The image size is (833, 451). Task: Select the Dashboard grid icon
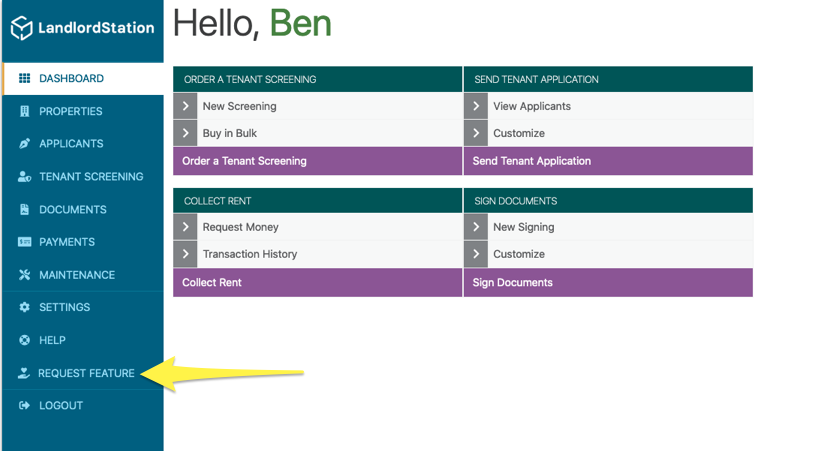[24, 78]
